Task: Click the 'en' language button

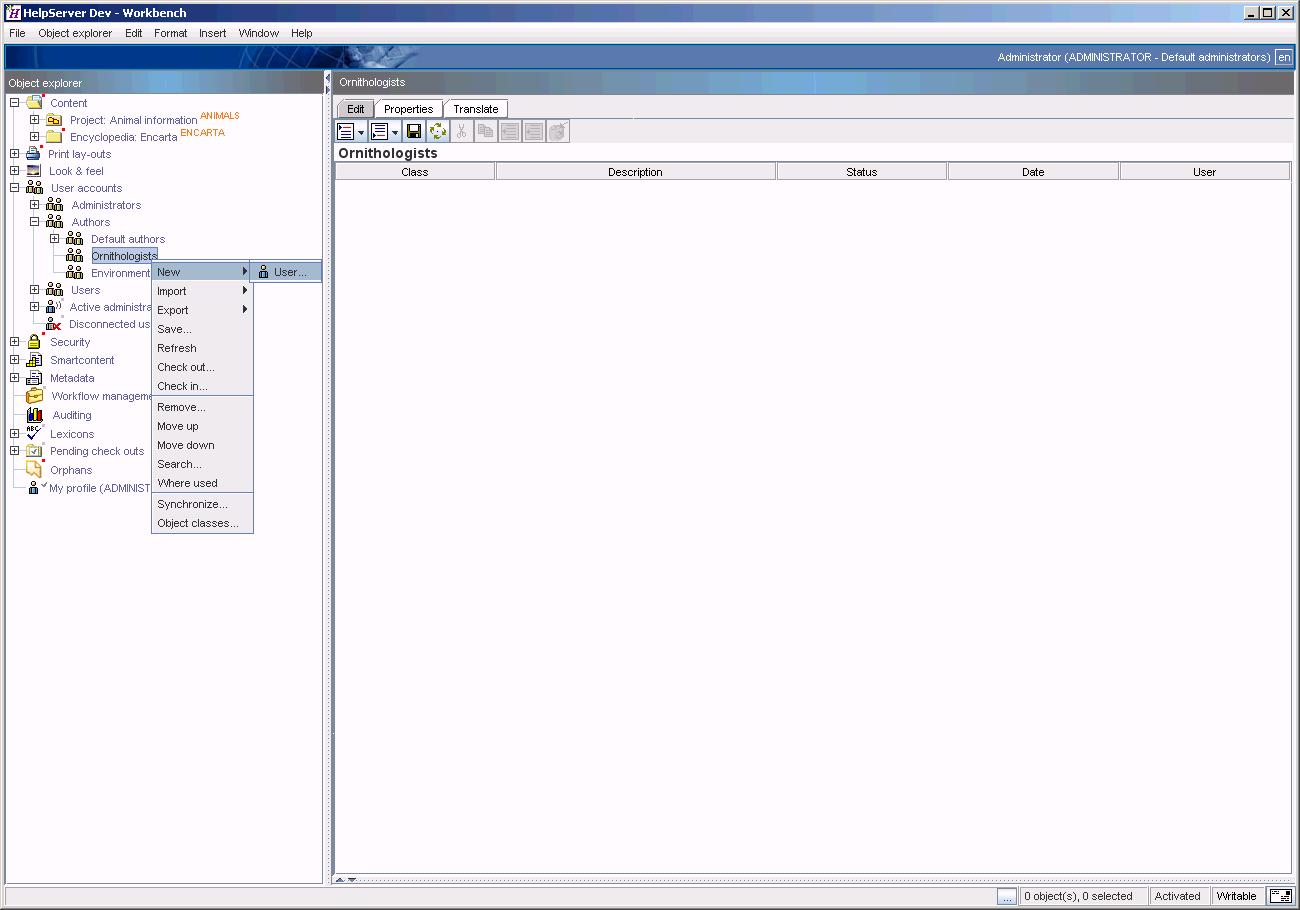Action: pos(1284,58)
